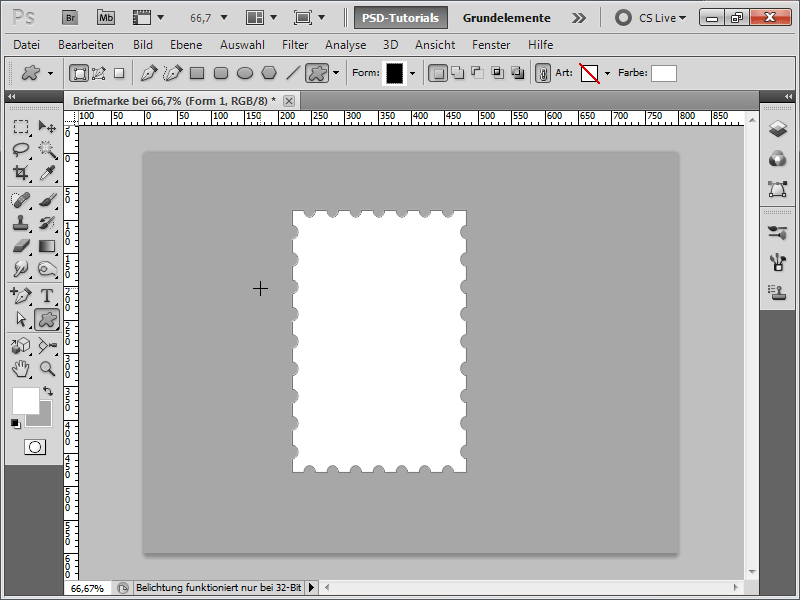Select the Magic Wand tool
Image resolution: width=800 pixels, height=600 pixels.
[x=47, y=149]
